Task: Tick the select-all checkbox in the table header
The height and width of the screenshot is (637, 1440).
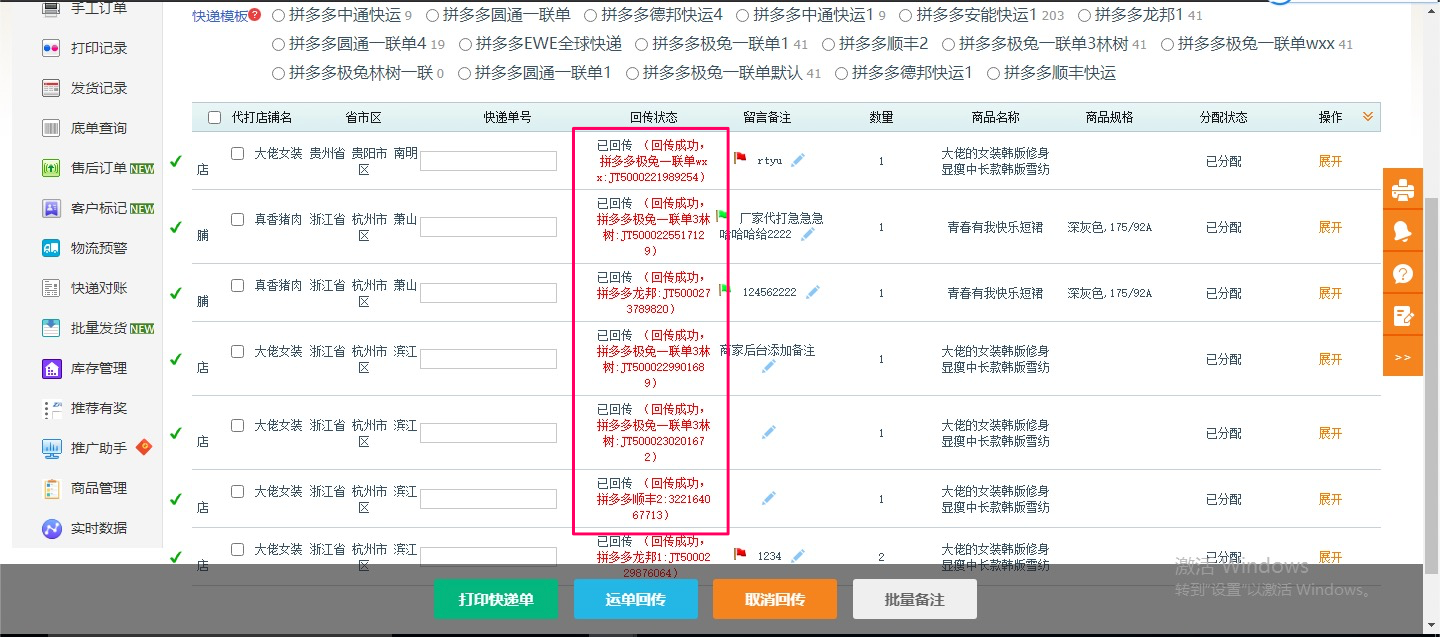Action: tap(214, 118)
